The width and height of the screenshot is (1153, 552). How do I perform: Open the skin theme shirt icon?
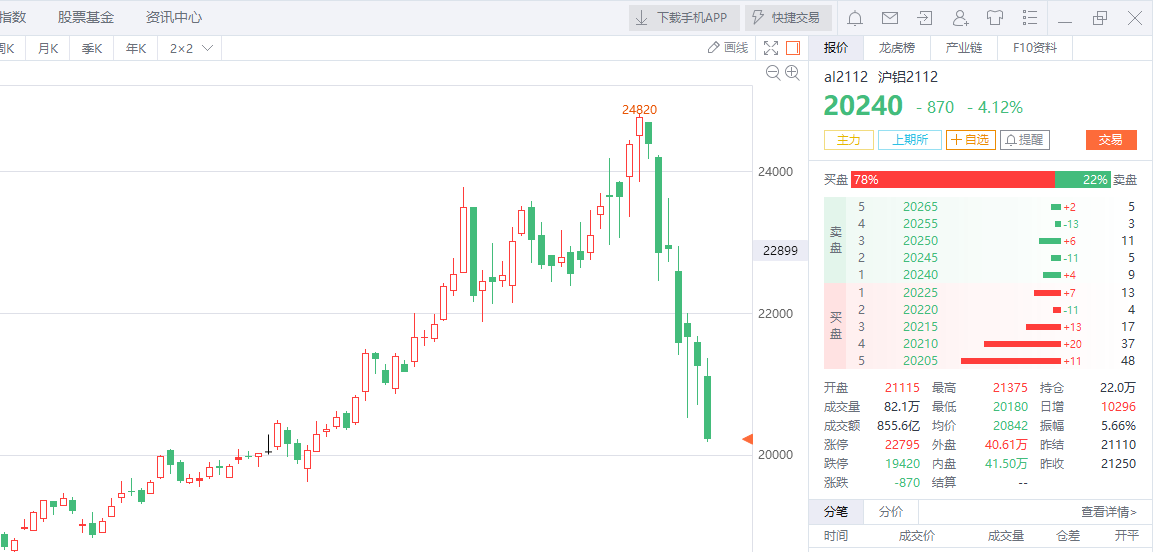pyautogui.click(x=995, y=18)
